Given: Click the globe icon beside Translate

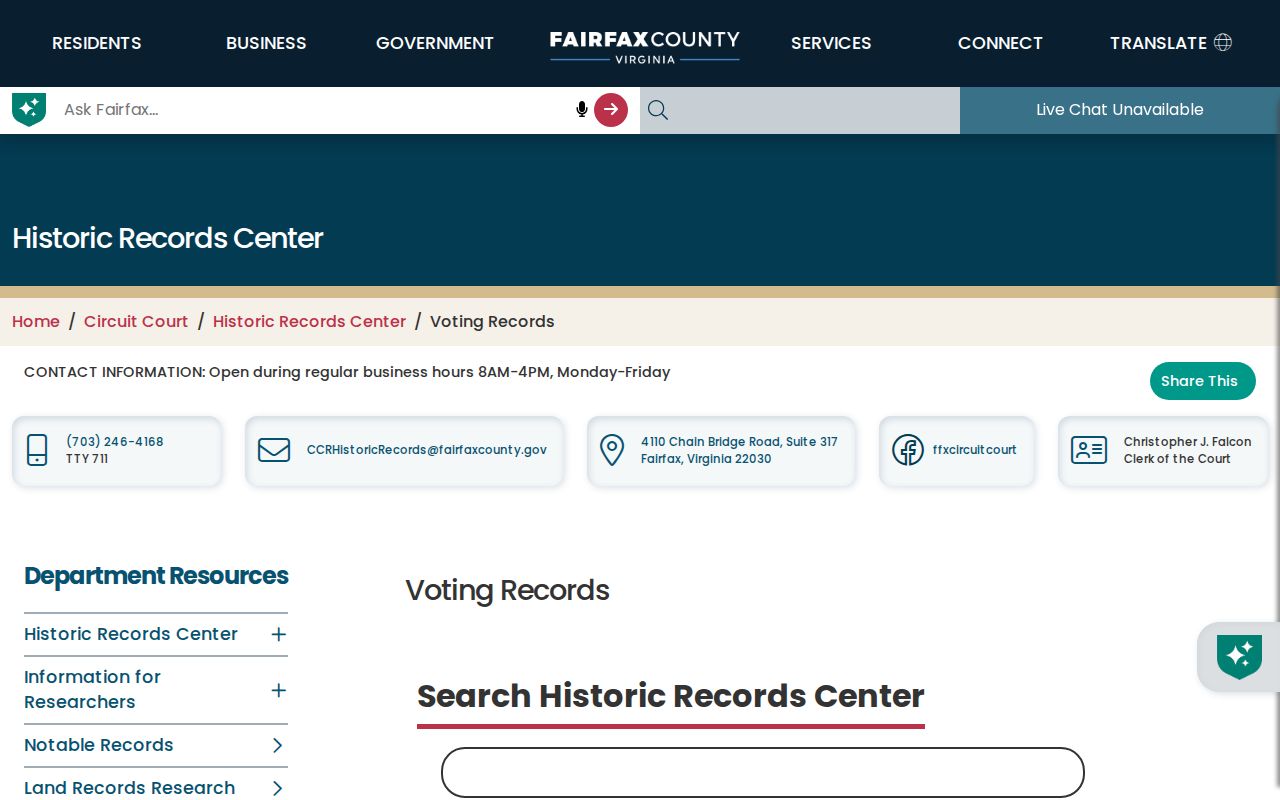Looking at the screenshot, I should pos(1223,42).
